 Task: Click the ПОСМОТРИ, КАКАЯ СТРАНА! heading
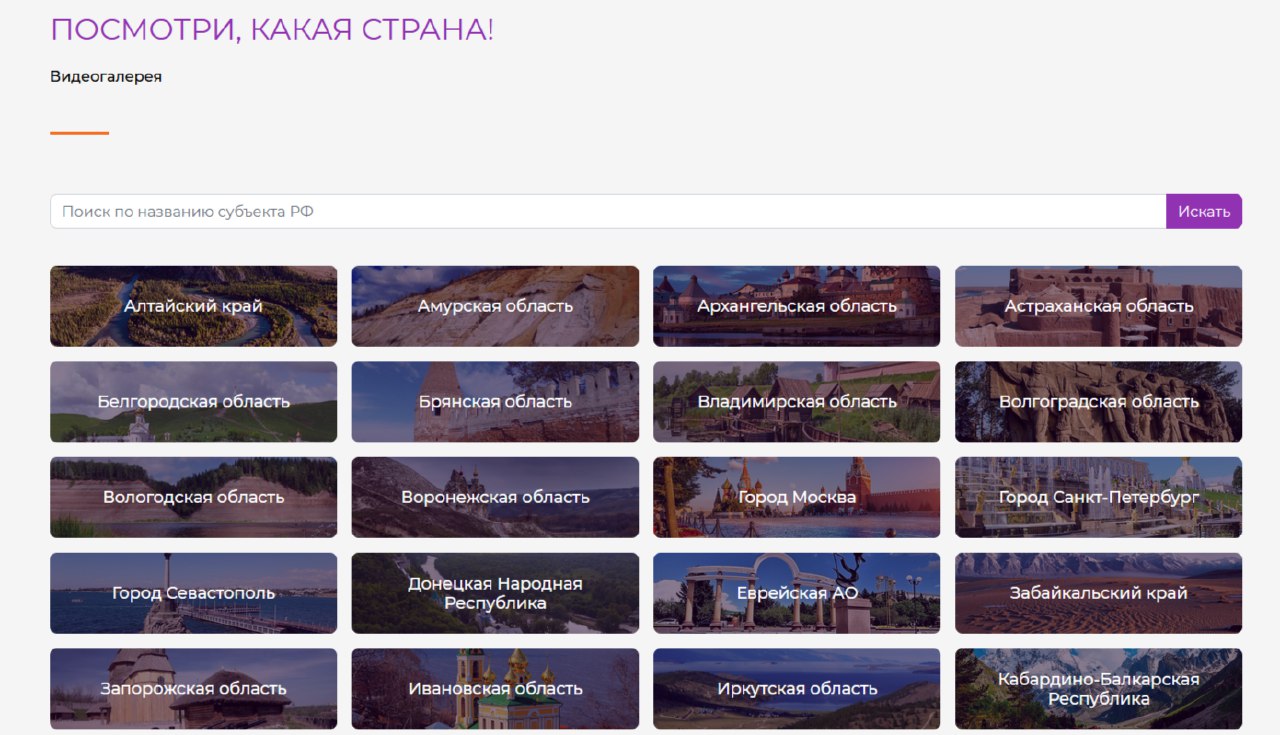272,30
